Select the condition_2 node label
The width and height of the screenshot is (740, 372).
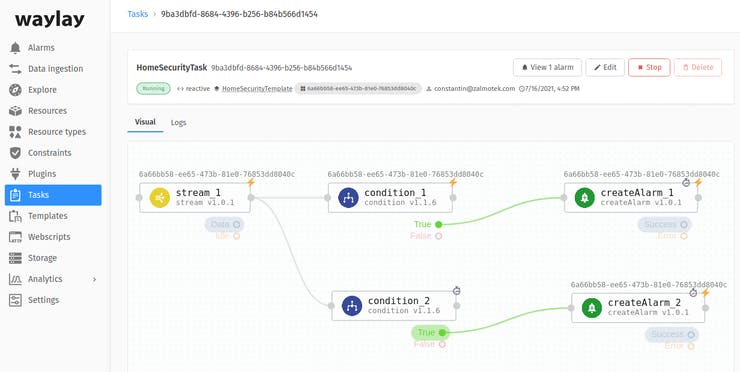[399, 301]
